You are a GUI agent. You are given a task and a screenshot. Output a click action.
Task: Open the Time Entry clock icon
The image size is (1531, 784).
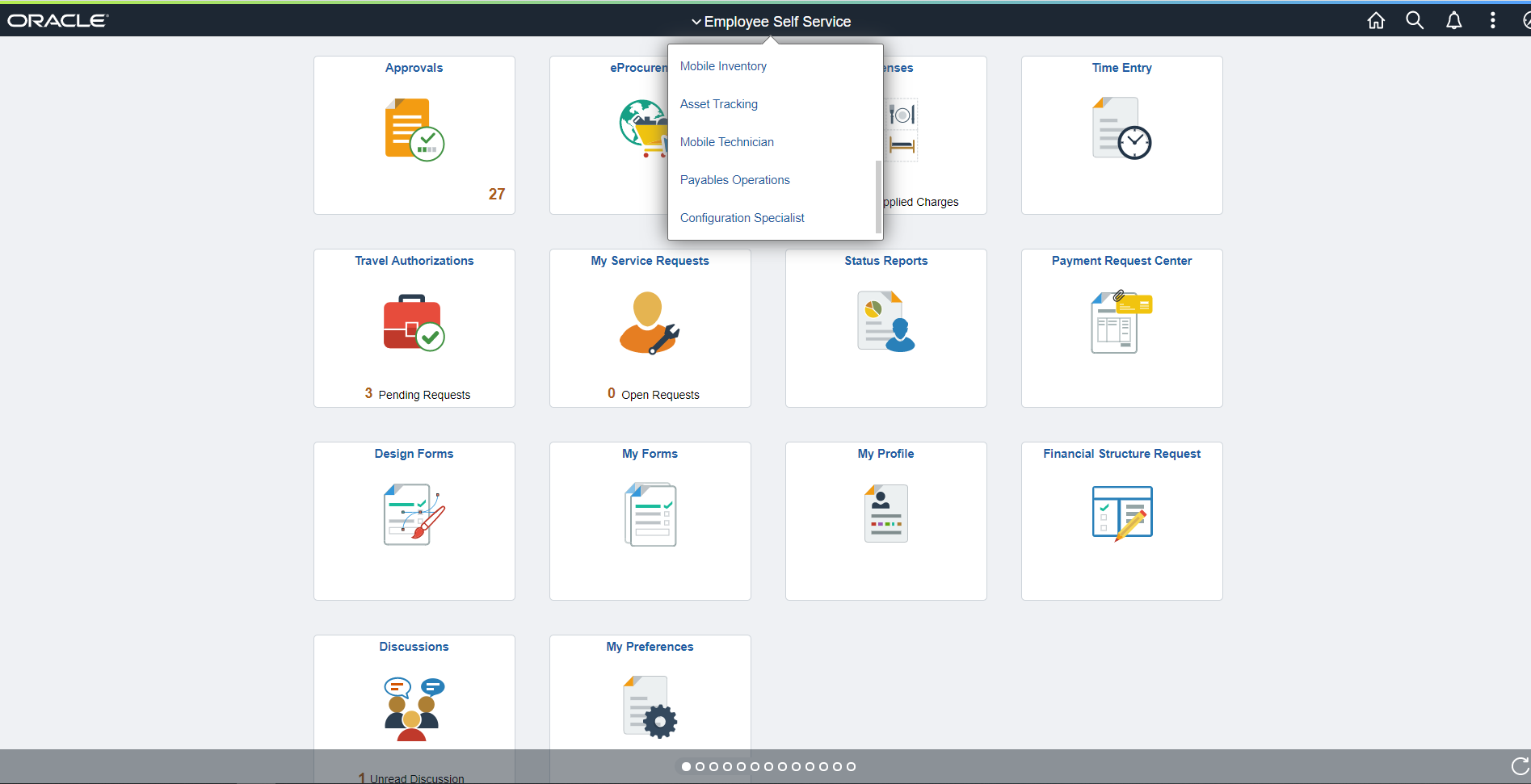(x=1121, y=129)
